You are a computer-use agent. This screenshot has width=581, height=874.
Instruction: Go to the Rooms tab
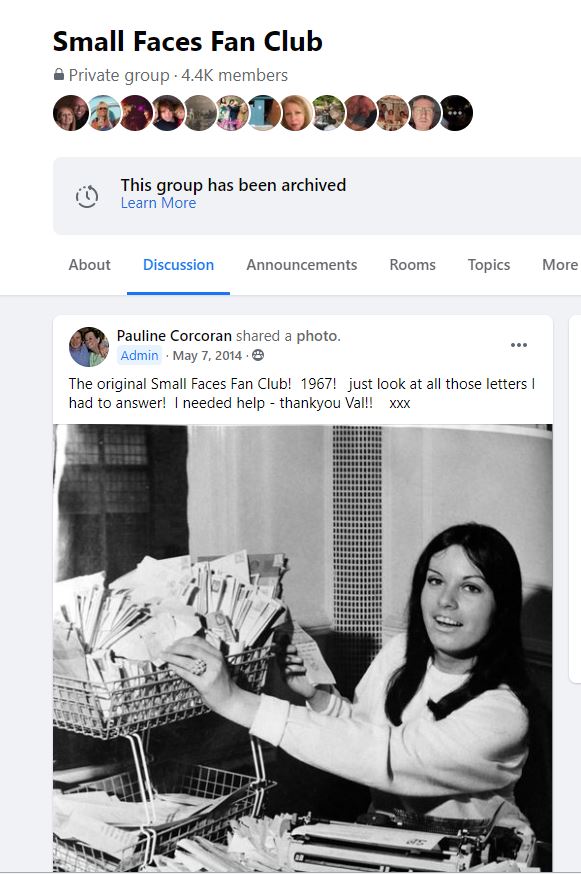click(x=413, y=265)
